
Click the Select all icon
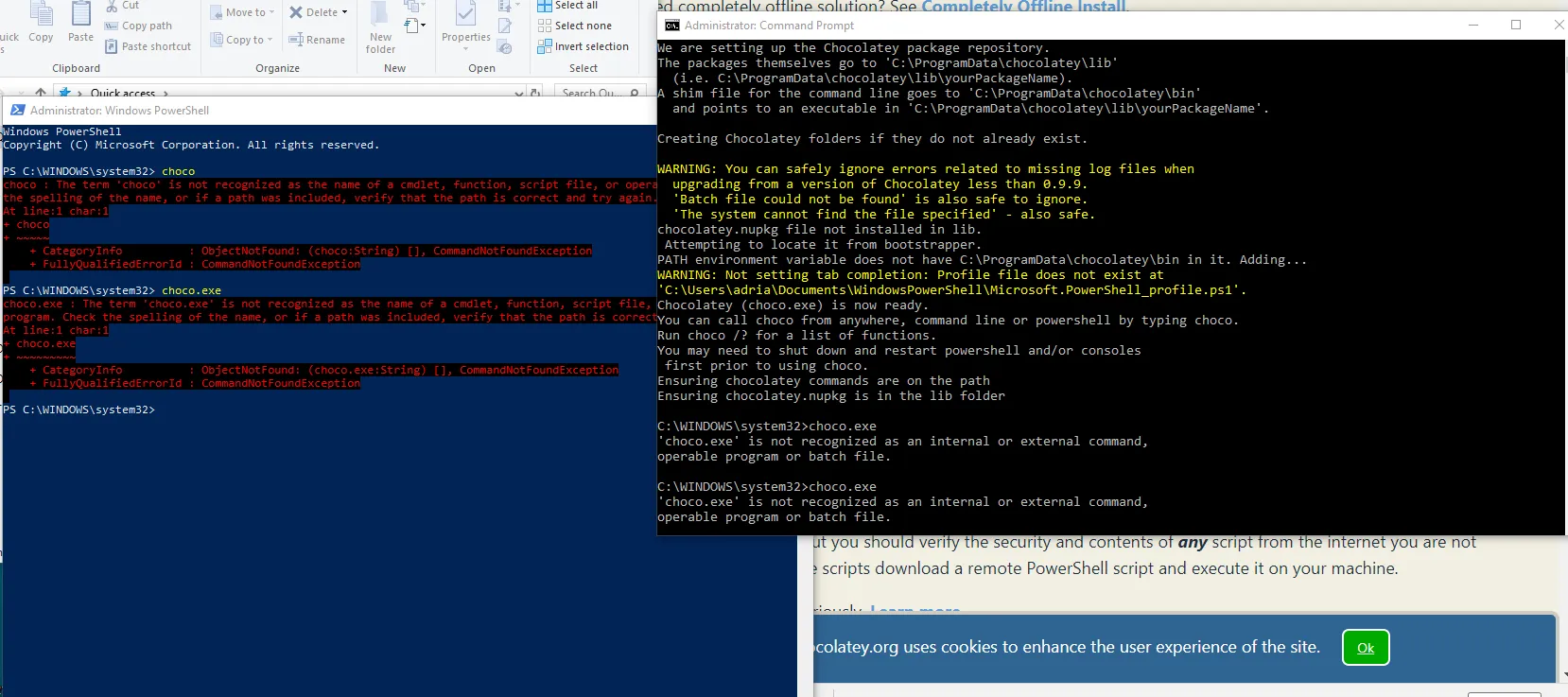coord(545,6)
